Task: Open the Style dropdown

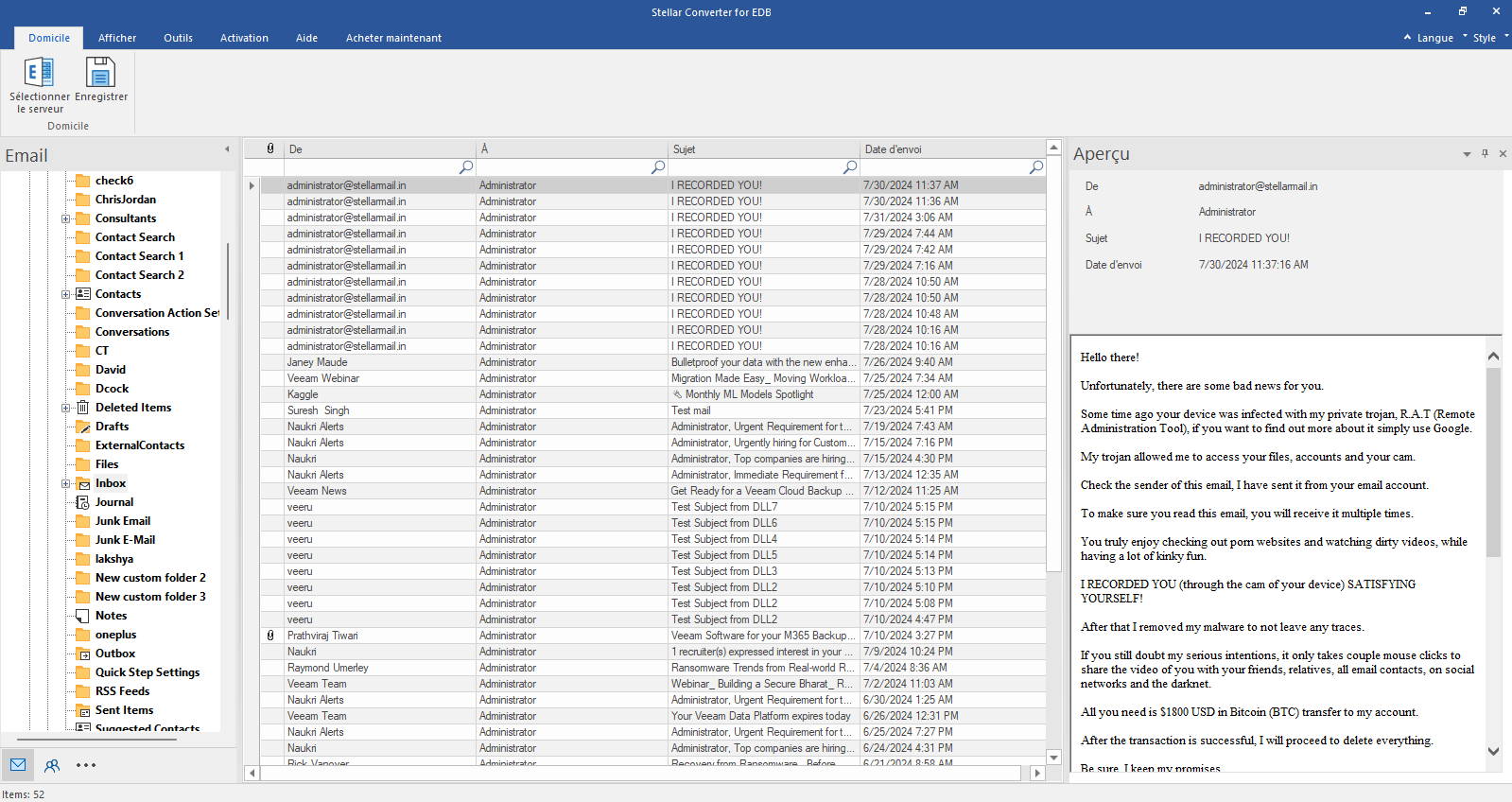Action: tap(1490, 38)
